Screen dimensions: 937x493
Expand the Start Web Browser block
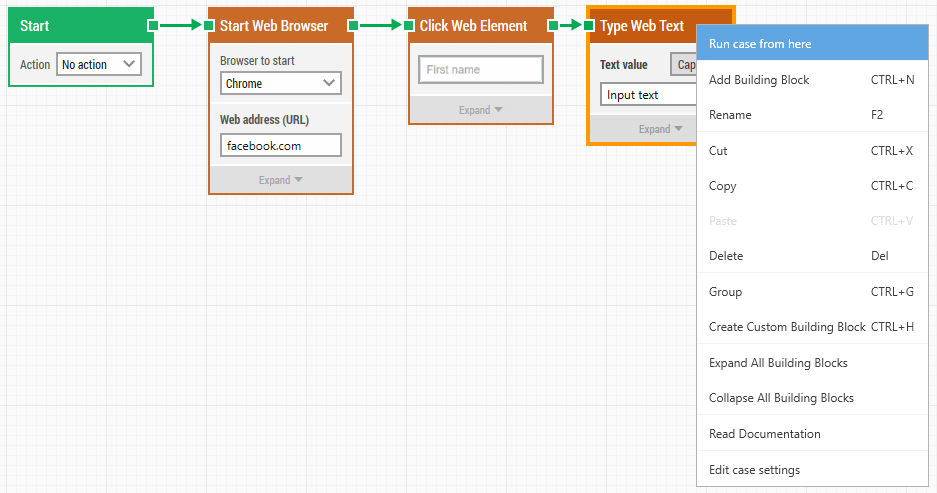[281, 180]
